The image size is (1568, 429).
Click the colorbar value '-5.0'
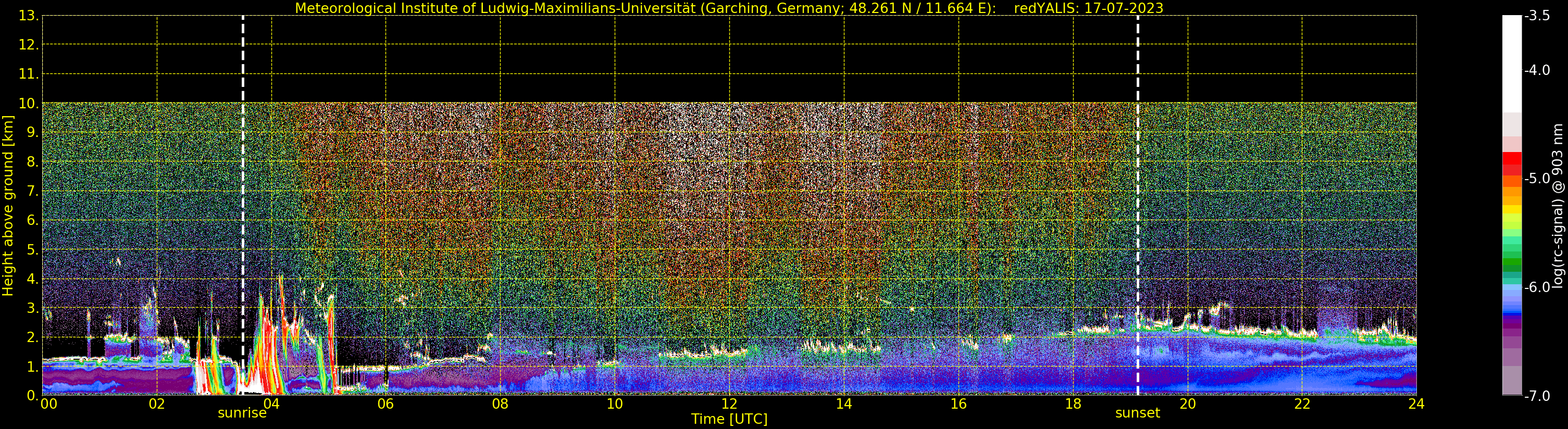[1537, 179]
